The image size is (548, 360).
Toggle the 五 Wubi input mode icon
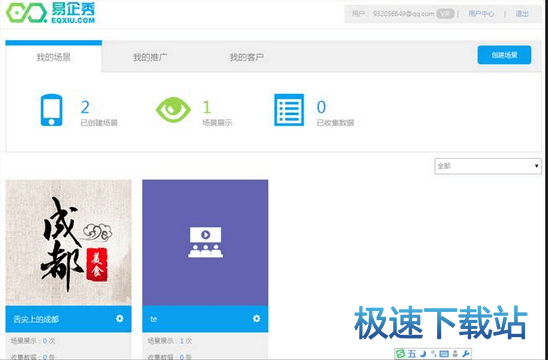[412, 354]
